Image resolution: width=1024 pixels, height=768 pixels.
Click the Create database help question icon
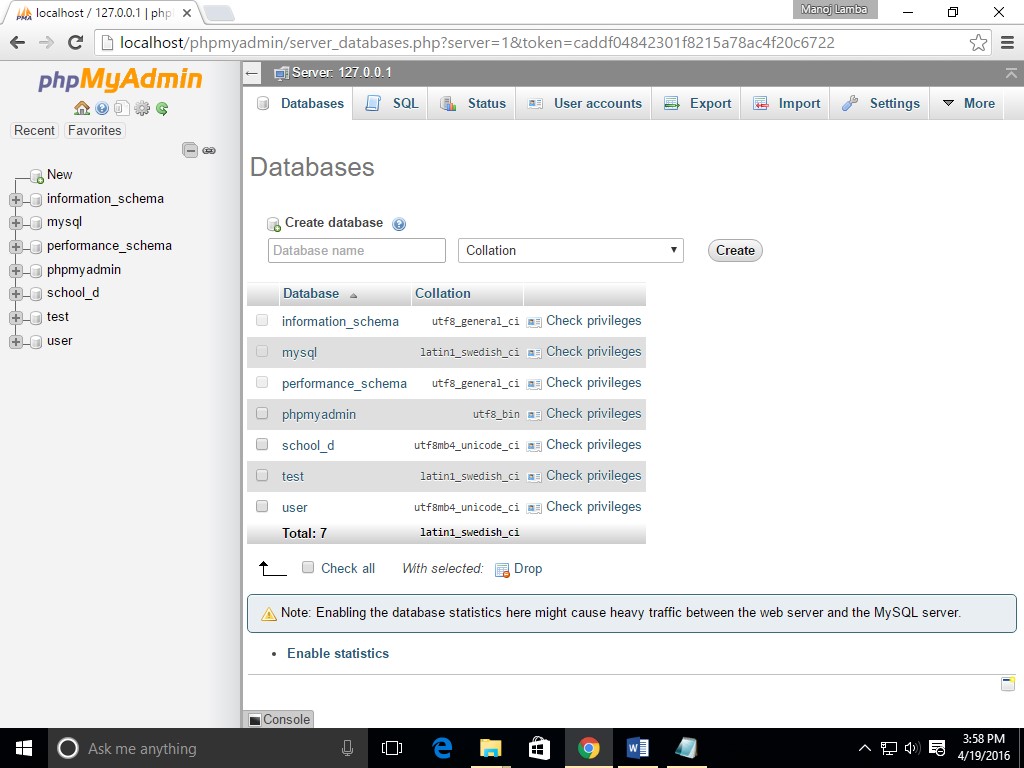click(399, 224)
